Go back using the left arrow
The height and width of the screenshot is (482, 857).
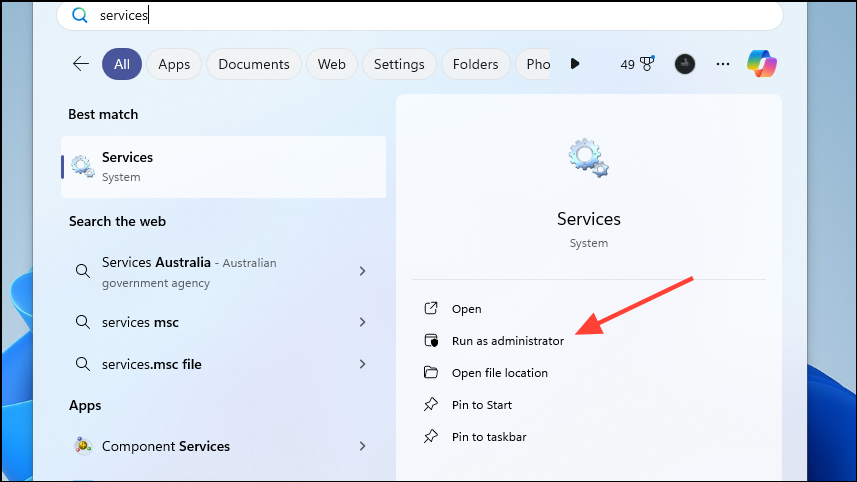(x=81, y=64)
